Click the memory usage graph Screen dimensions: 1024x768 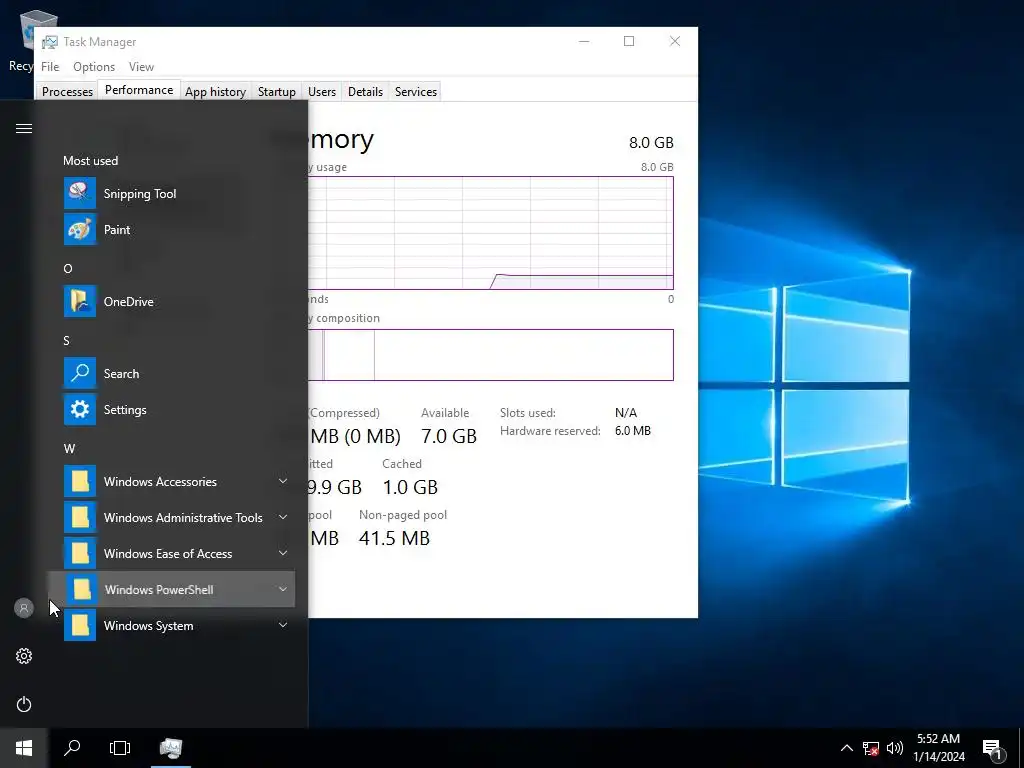[x=490, y=232]
